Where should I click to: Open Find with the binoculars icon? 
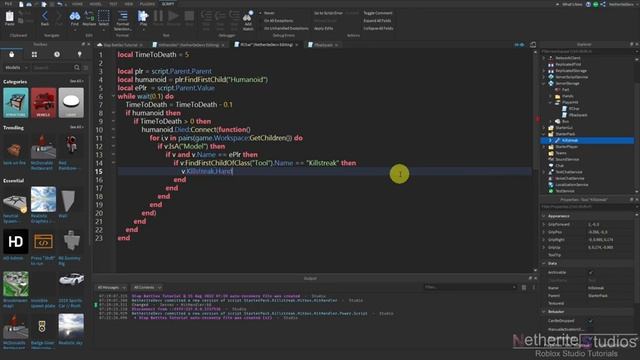click(75, 16)
